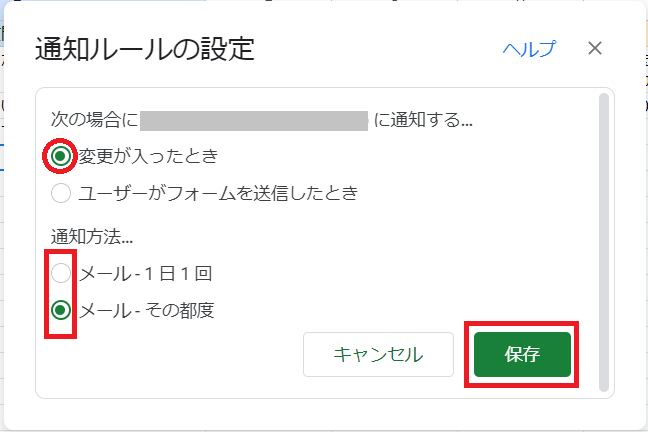Click the 変更が入ったとき label text
Screen dimensions: 648x432
[148, 156]
